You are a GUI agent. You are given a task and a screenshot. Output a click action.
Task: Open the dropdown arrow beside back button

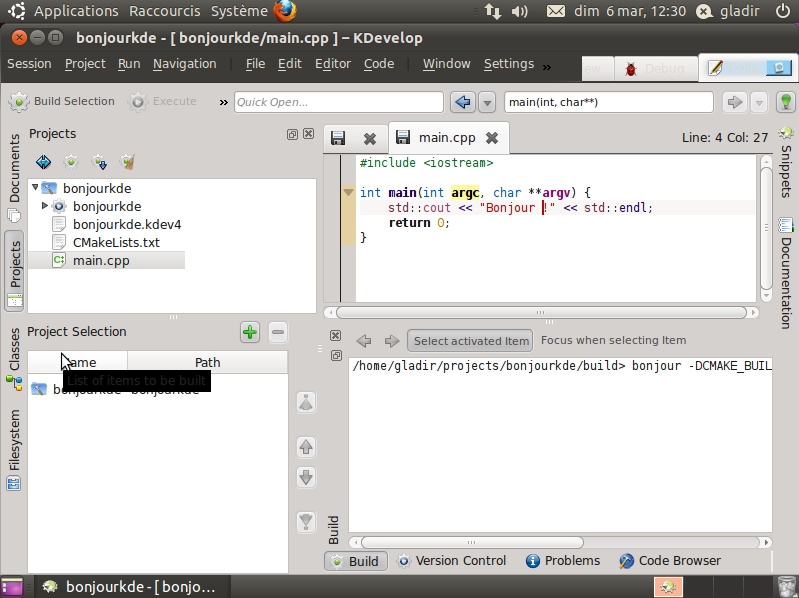click(487, 102)
